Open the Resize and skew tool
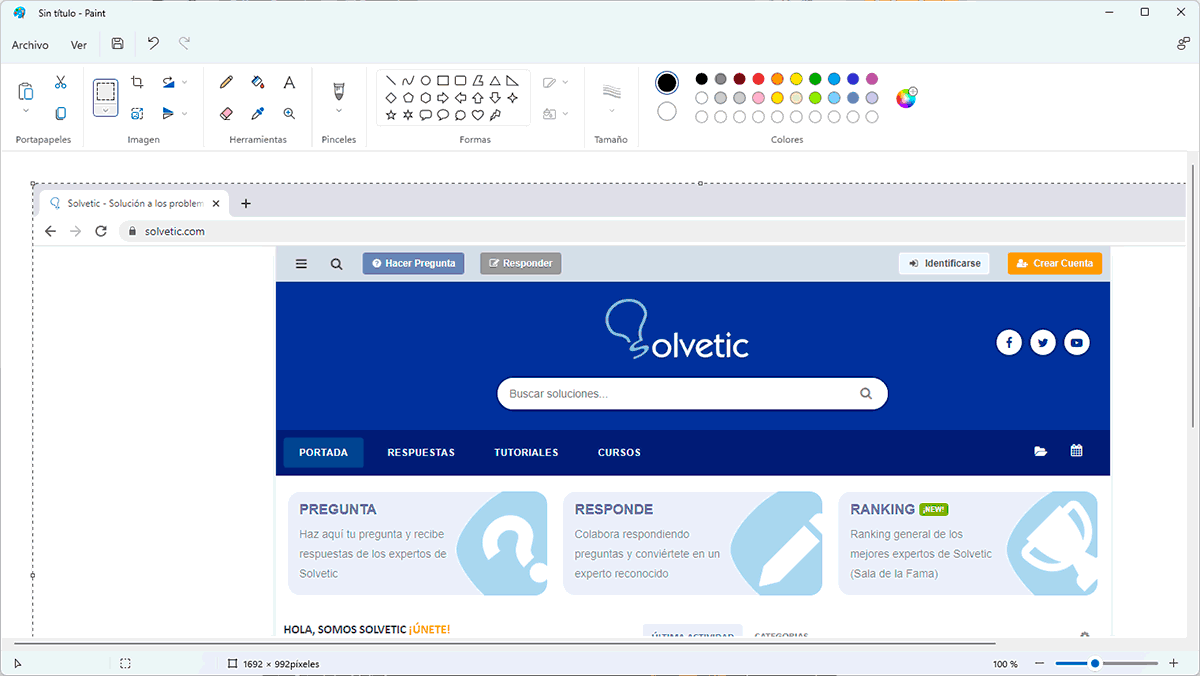The height and width of the screenshot is (676, 1200). click(138, 114)
